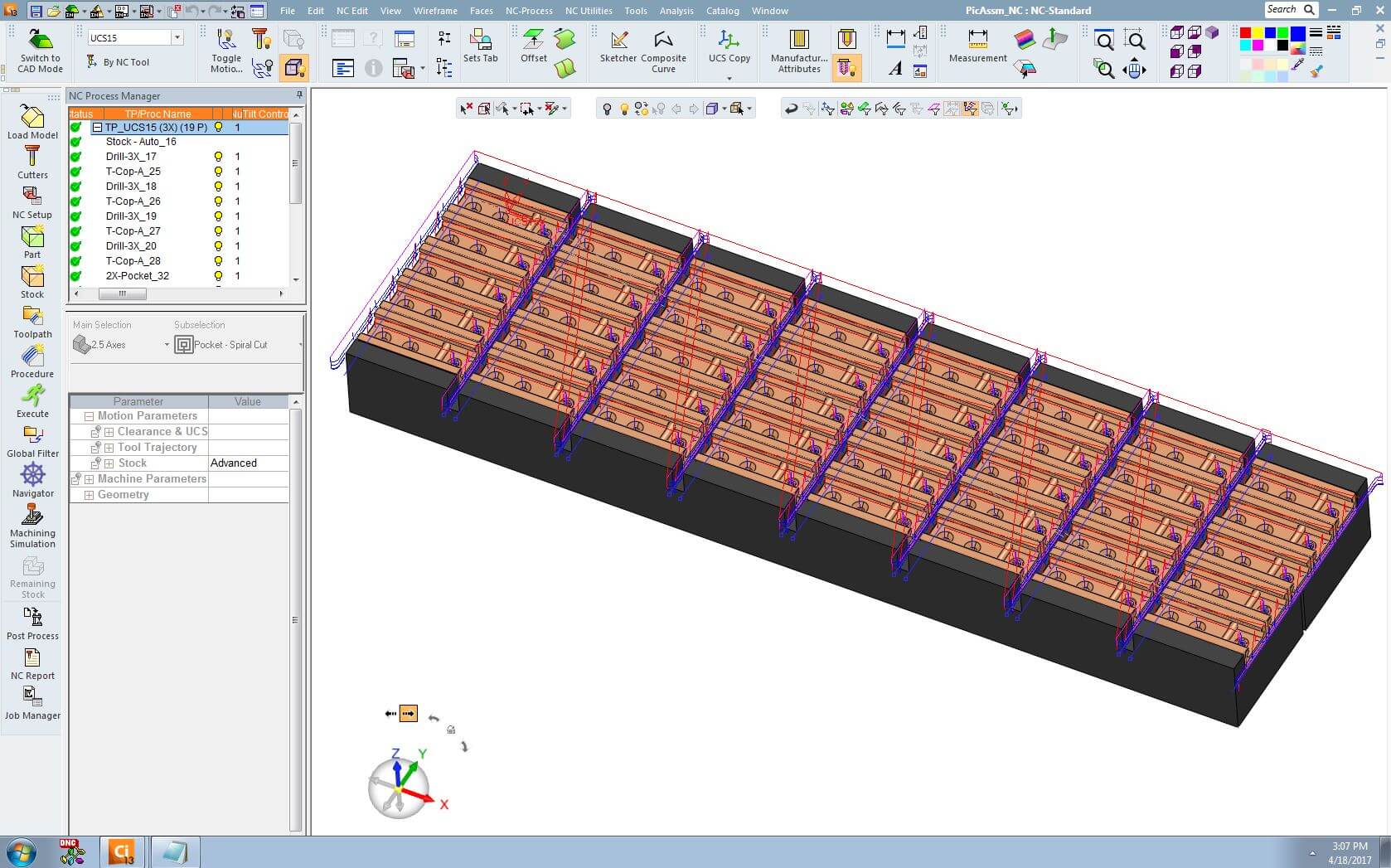Click the Sketcher toolbar icon

tap(618, 41)
